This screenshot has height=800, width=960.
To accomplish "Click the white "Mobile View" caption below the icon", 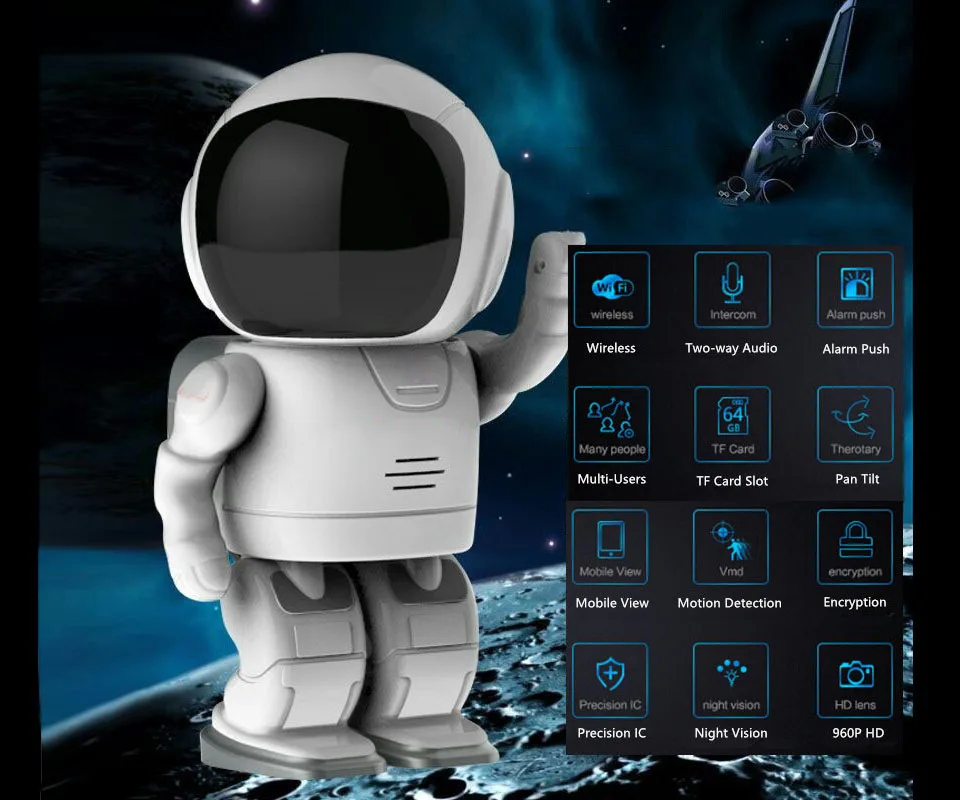I will coord(612,603).
